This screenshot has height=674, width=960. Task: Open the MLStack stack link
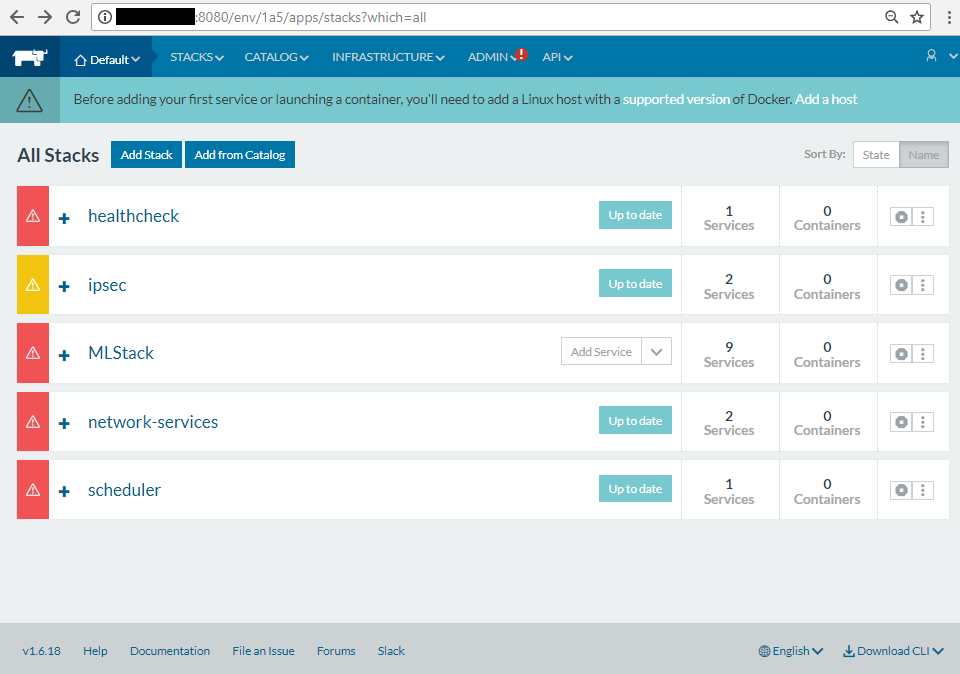pos(121,353)
